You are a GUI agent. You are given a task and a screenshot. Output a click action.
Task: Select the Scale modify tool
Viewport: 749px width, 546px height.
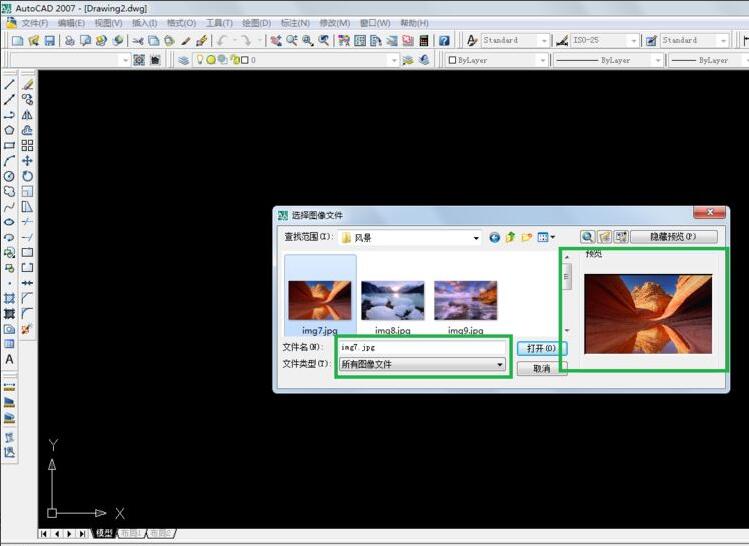[x=28, y=192]
